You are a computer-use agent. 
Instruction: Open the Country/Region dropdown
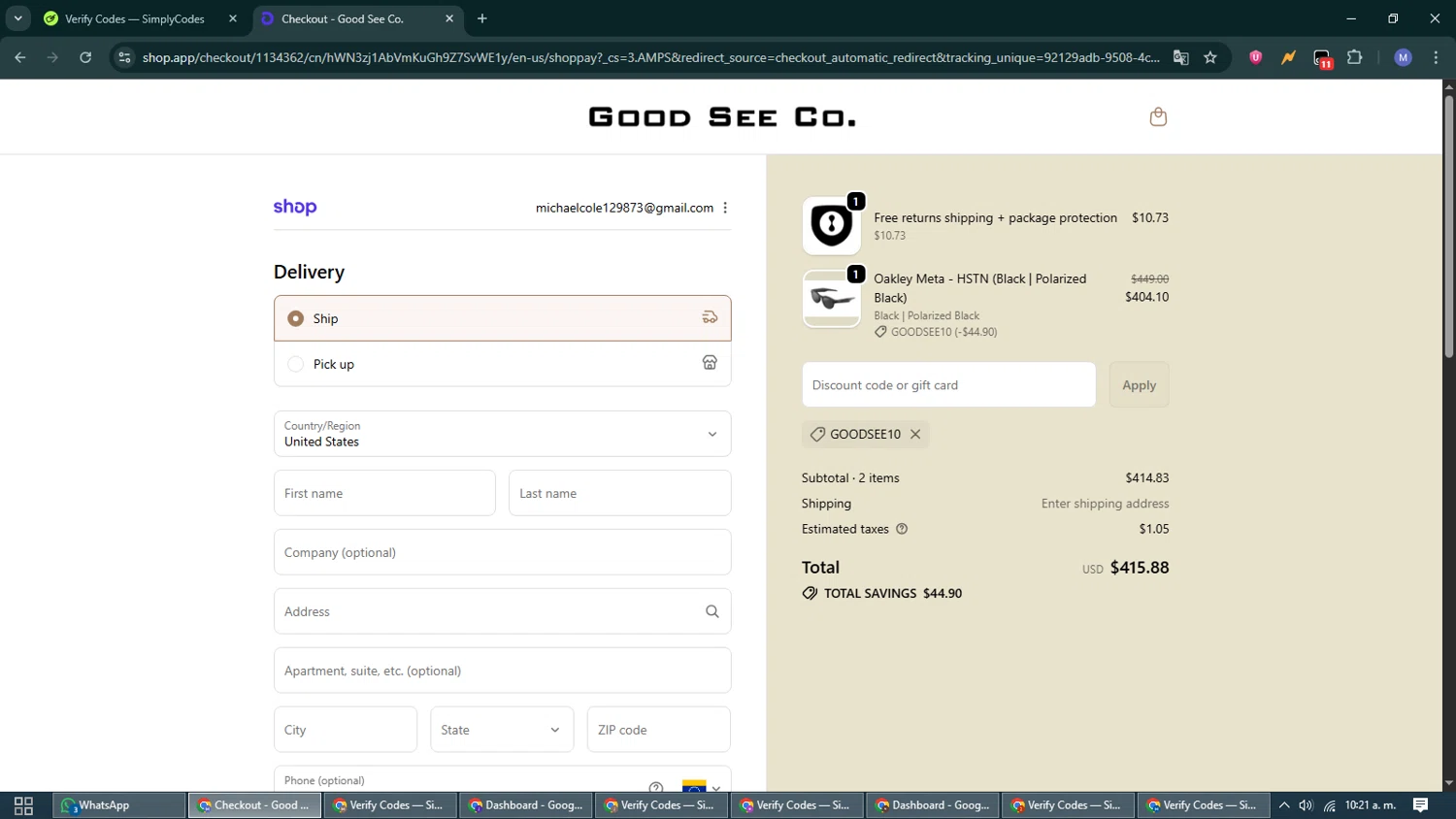pos(503,434)
